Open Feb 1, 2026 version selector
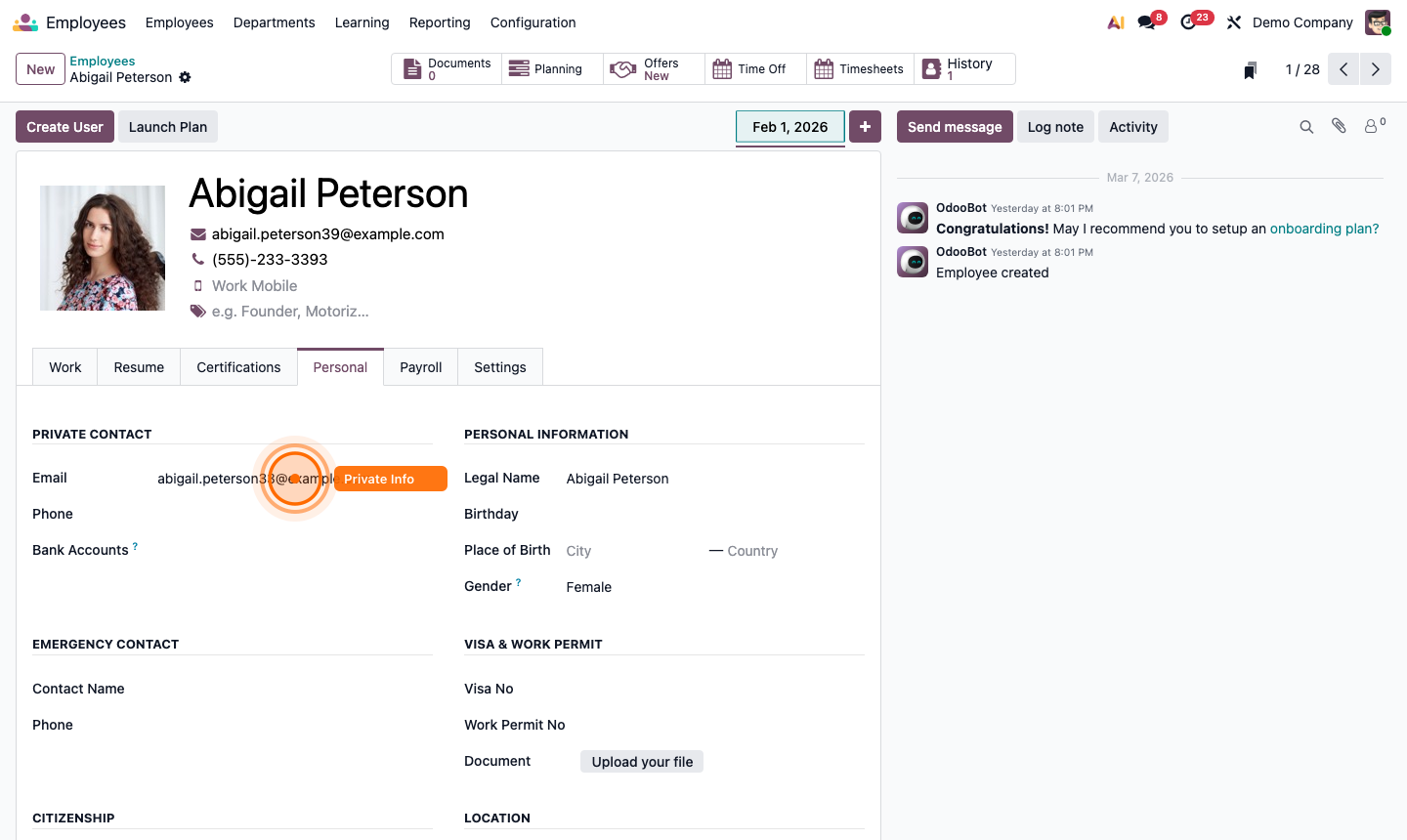 [789, 126]
